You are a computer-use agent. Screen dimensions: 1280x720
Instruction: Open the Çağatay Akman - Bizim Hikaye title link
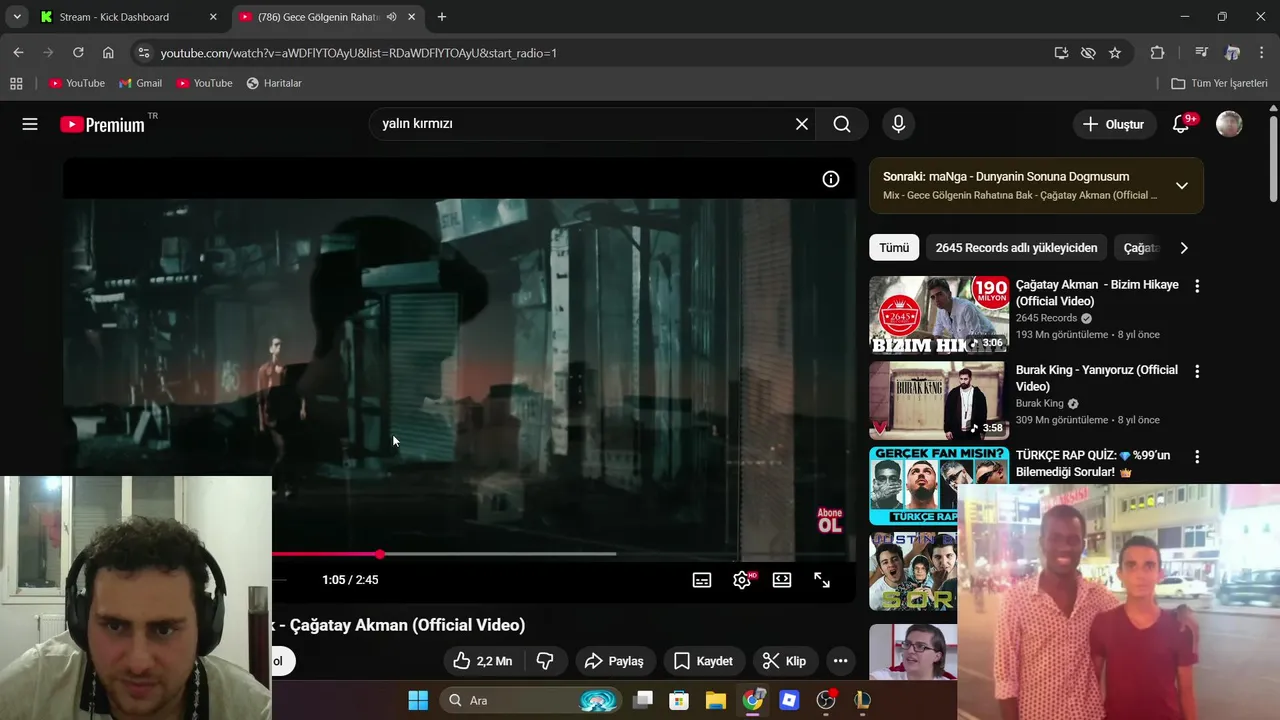pyautogui.click(x=1097, y=293)
